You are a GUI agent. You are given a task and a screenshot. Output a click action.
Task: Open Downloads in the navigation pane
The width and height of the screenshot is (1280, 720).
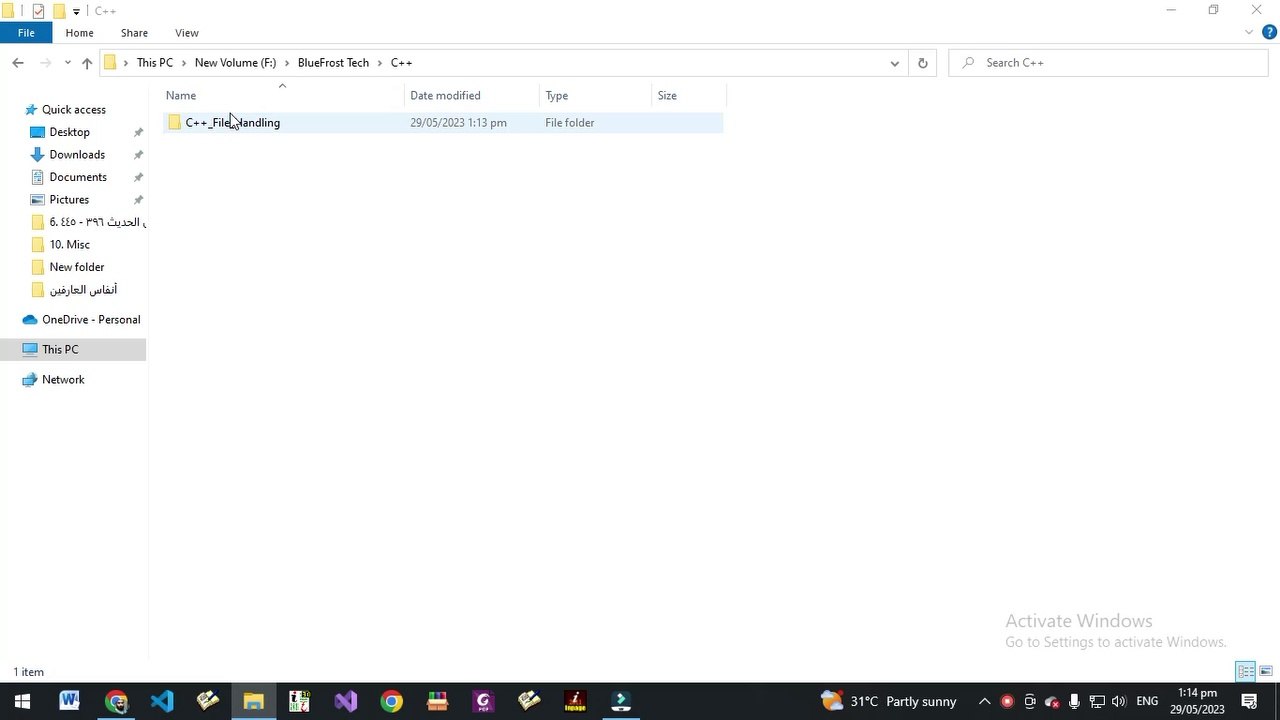pyautogui.click(x=77, y=154)
